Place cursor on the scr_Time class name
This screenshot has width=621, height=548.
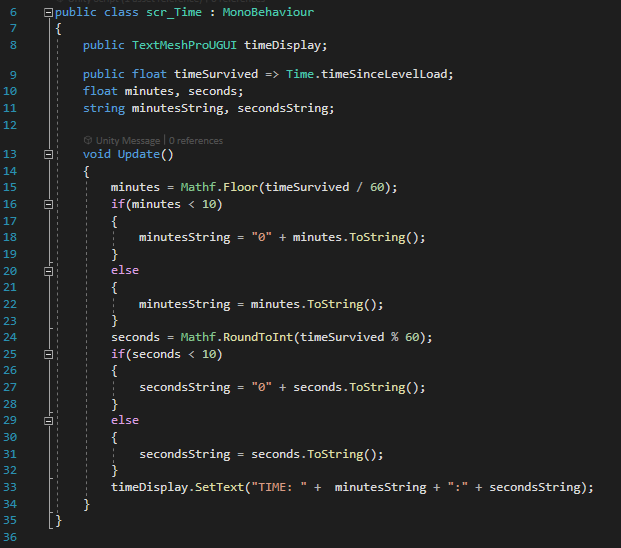pyautogui.click(x=175, y=12)
